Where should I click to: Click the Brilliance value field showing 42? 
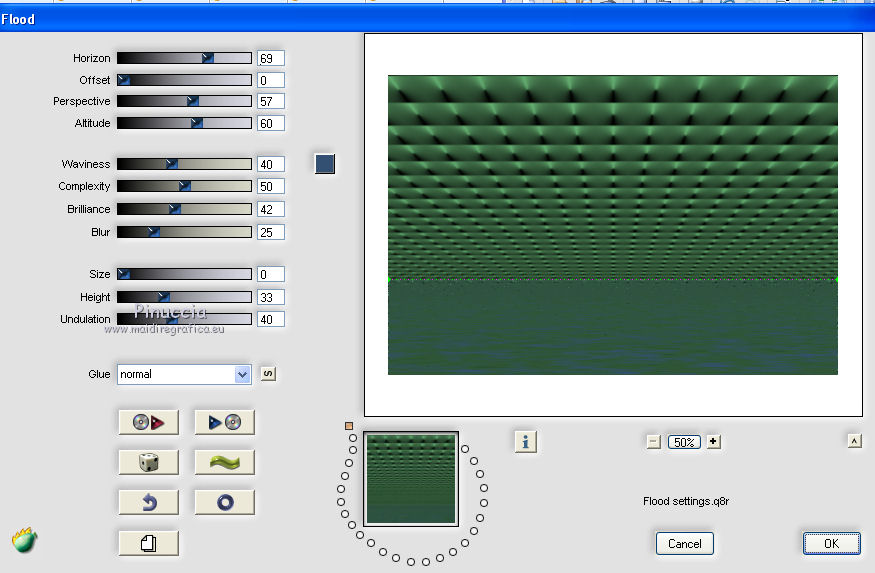(x=271, y=209)
